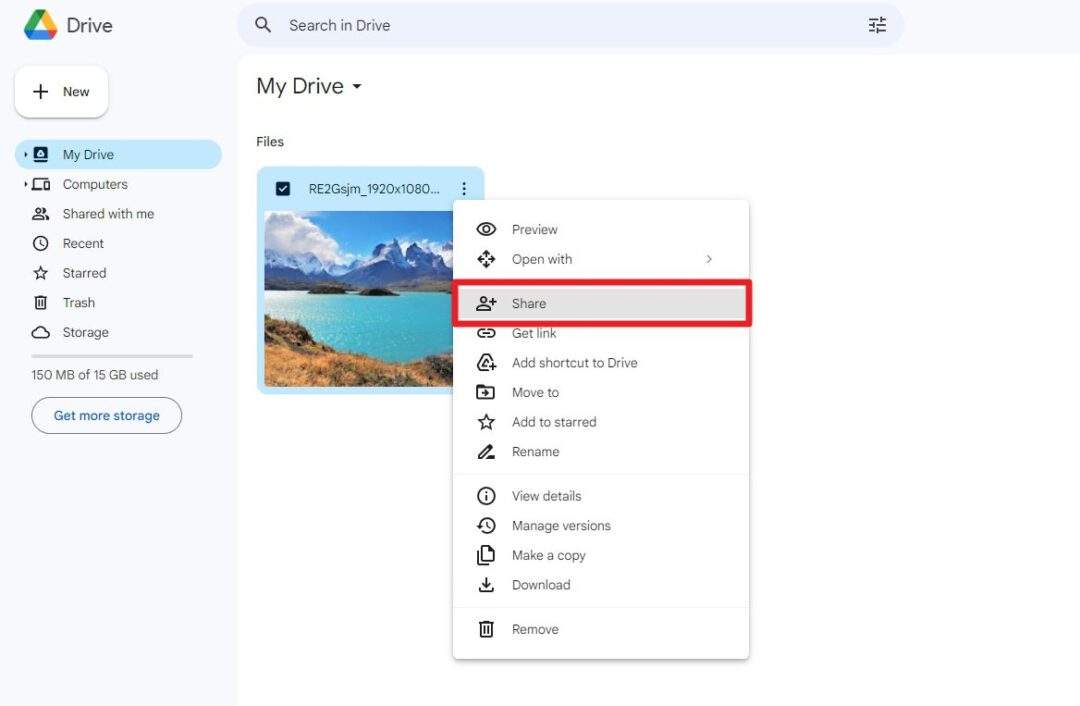Click the Open with arrows icon
This screenshot has width=1080, height=706.
[486, 259]
